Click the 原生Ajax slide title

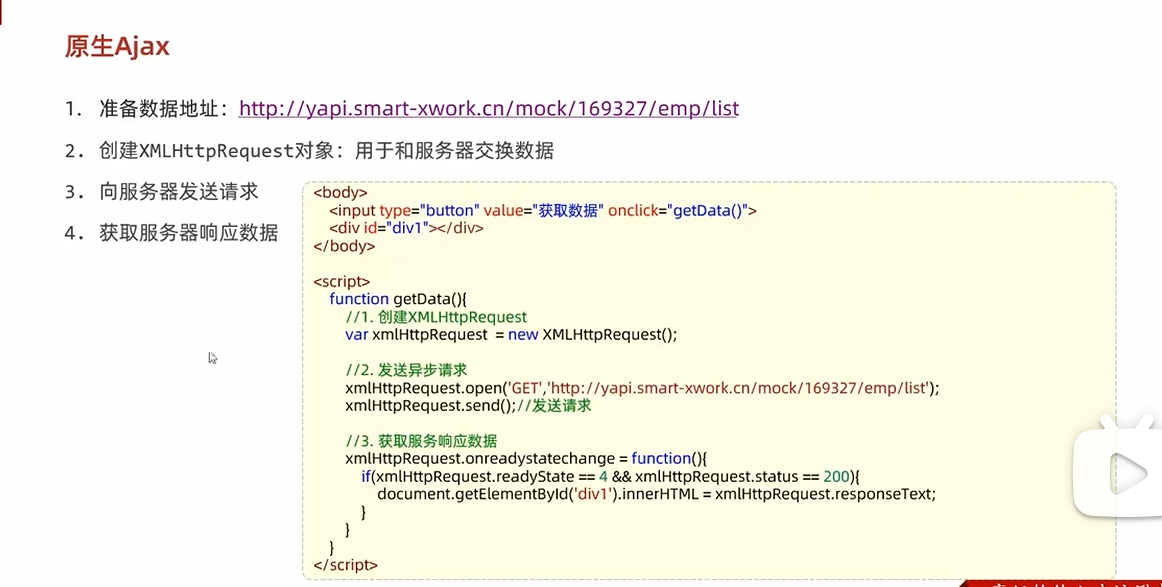(117, 46)
